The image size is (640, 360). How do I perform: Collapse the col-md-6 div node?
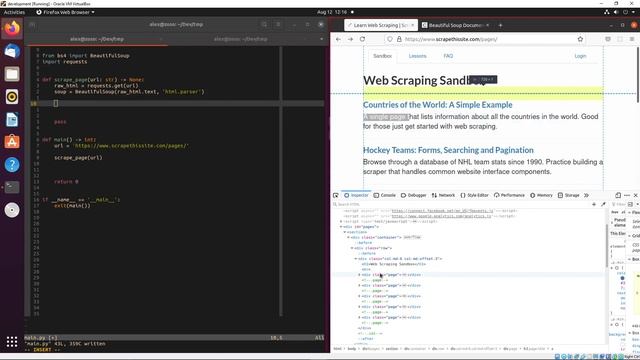point(356,258)
